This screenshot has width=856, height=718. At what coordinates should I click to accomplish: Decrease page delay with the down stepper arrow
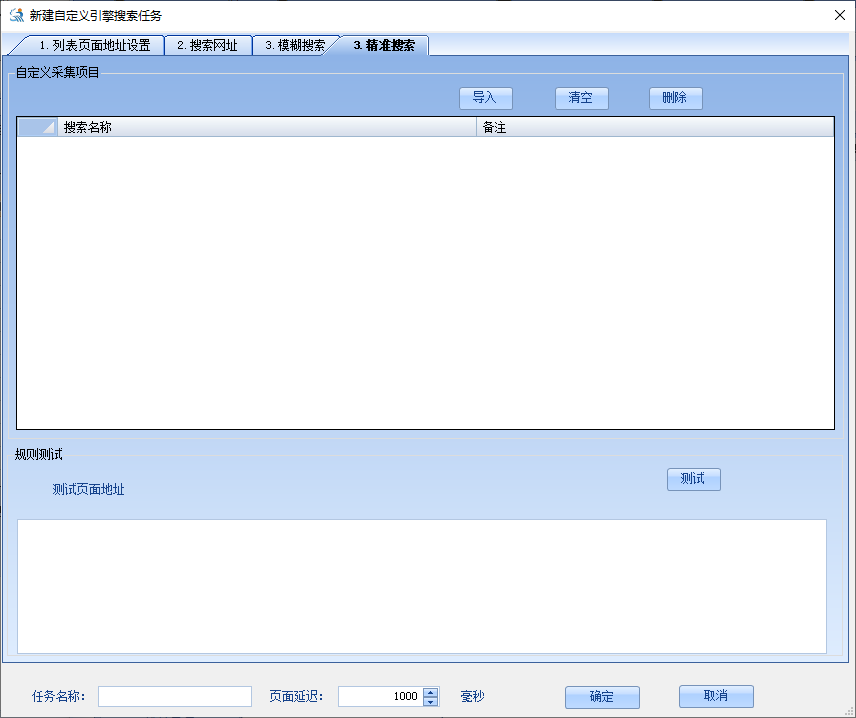pos(430,701)
